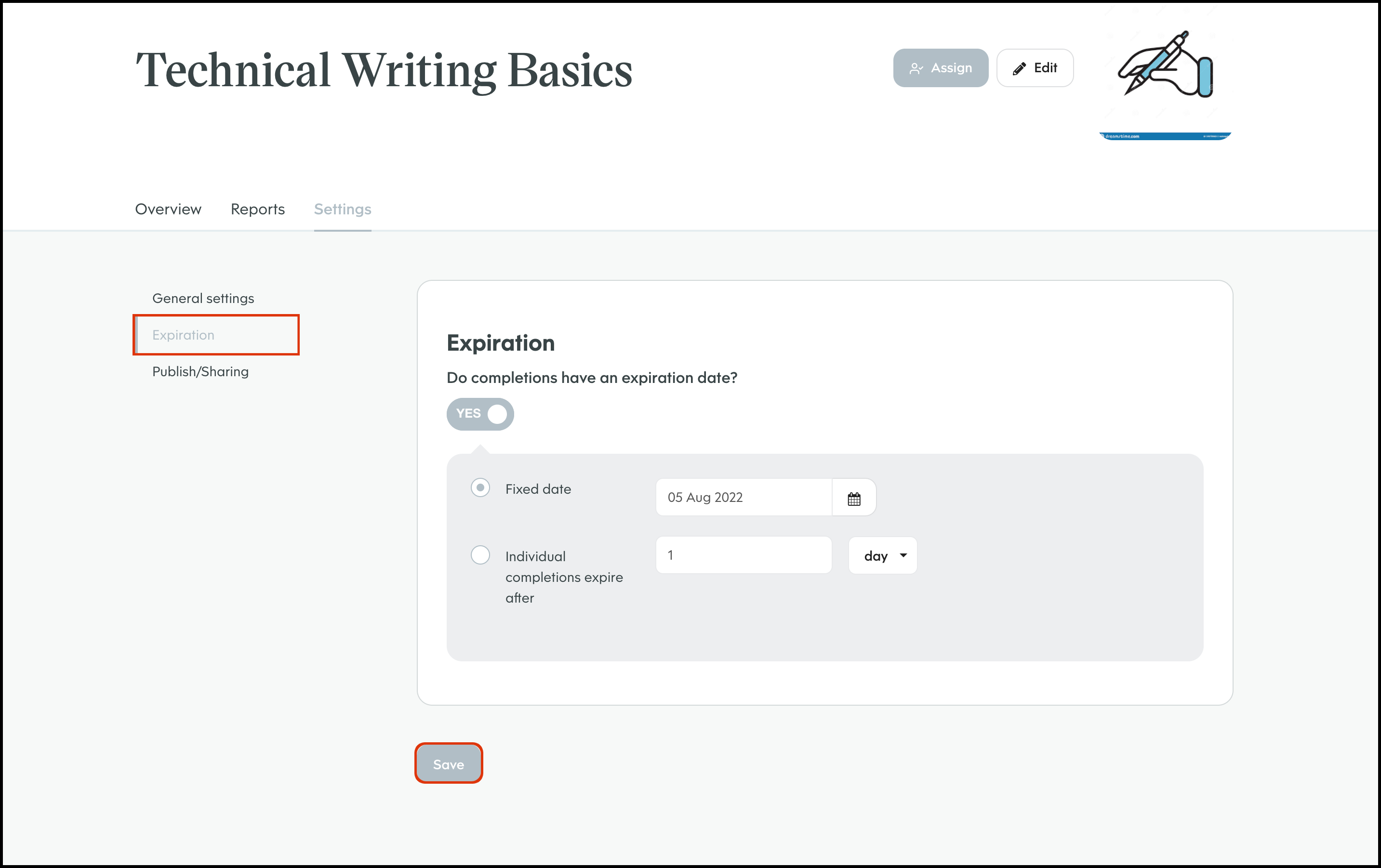Click the Save button
This screenshot has height=868, width=1381.
pos(449,763)
